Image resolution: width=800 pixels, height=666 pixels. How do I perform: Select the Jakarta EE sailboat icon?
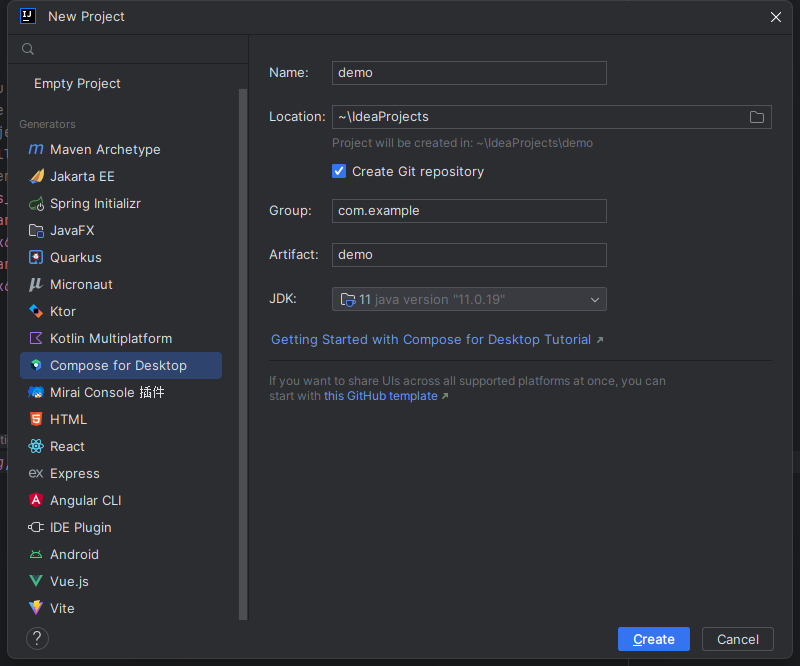[x=36, y=177]
